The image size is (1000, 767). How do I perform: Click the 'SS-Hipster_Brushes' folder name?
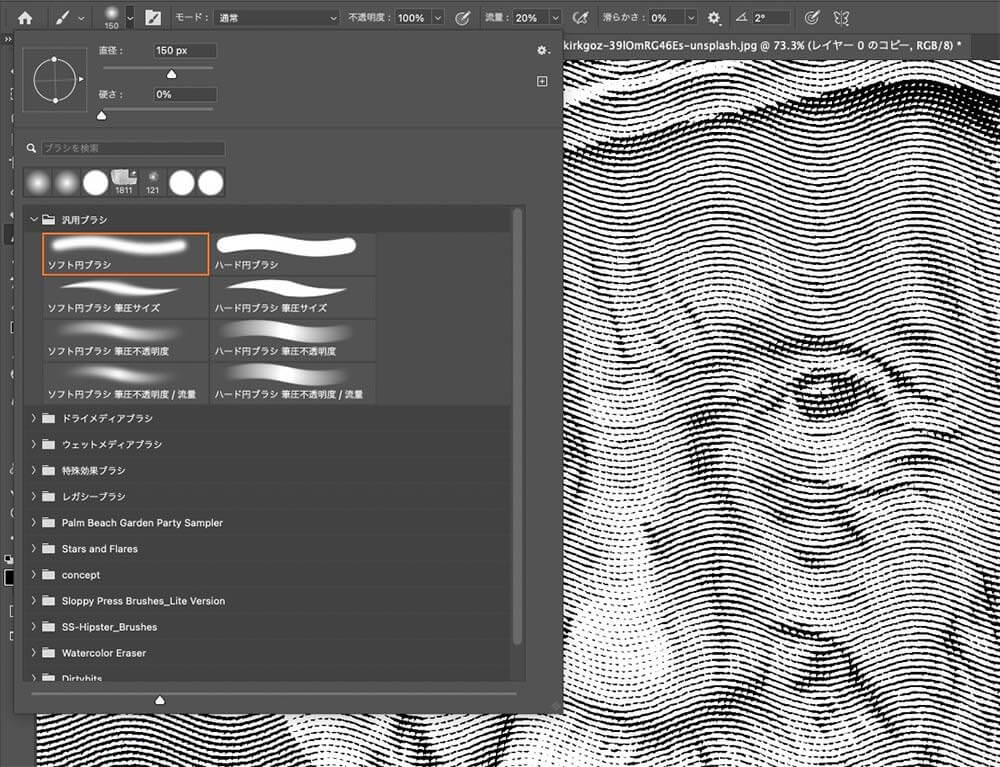110,627
